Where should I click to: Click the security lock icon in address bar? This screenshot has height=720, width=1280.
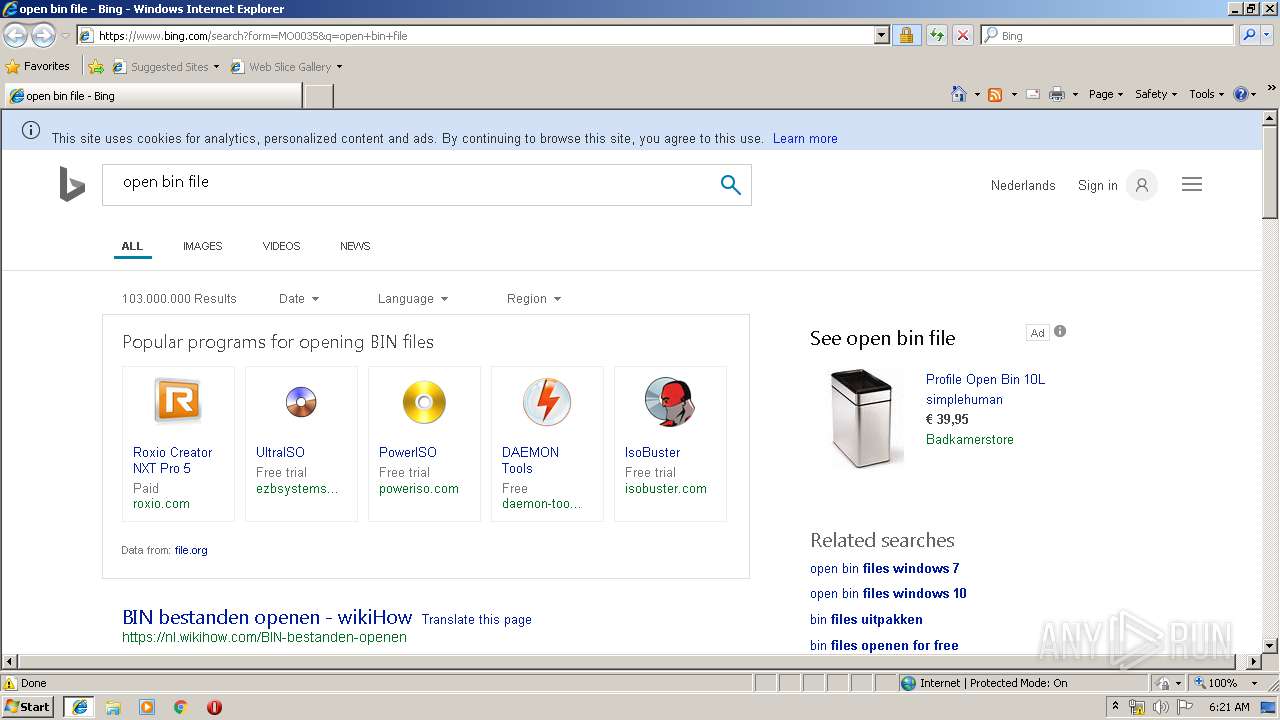(x=906, y=35)
